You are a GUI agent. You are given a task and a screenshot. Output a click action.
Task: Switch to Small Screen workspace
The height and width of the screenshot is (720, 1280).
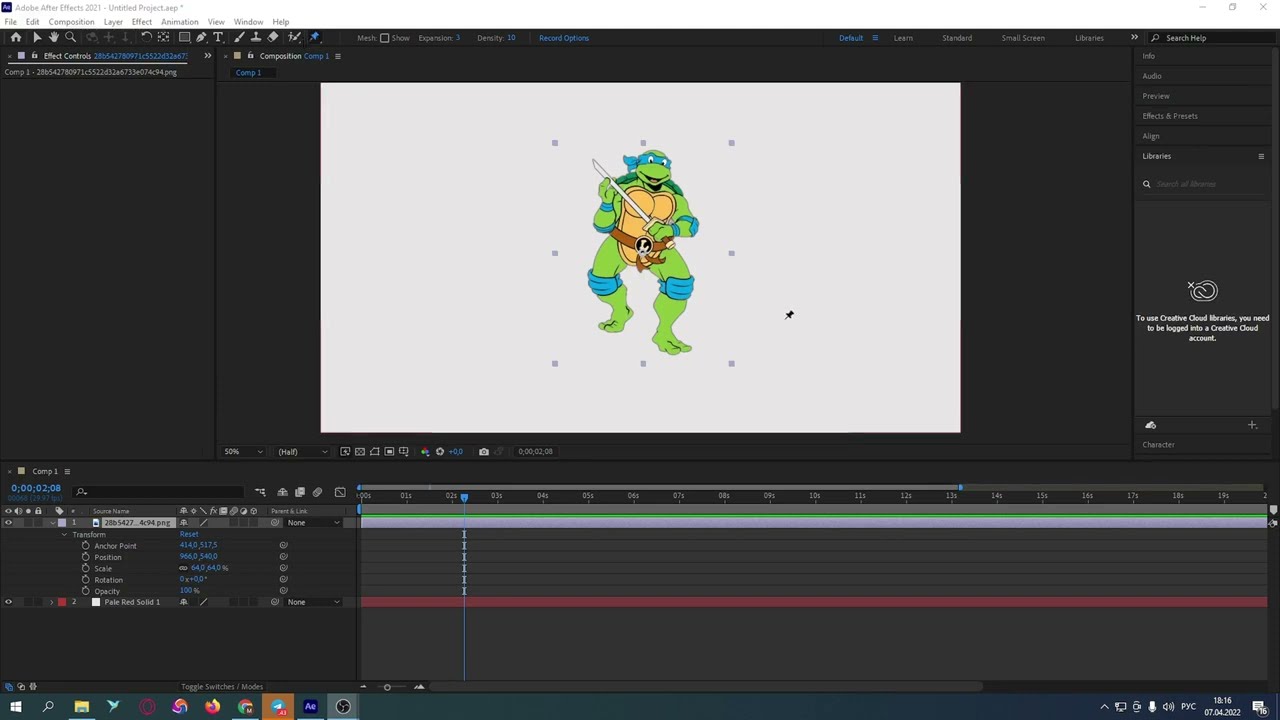click(x=1023, y=38)
